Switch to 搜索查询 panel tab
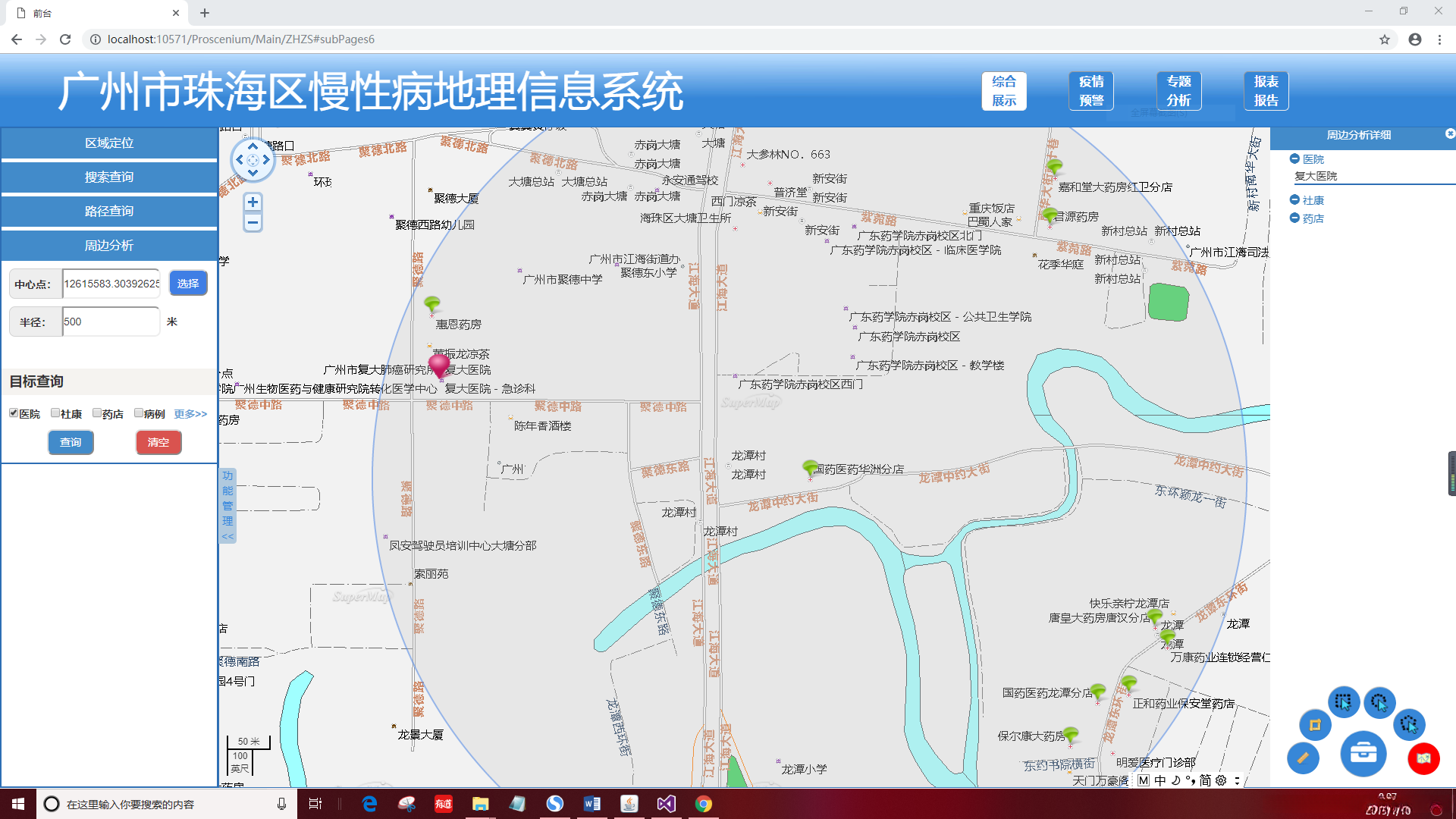Image resolution: width=1456 pixels, height=819 pixels. tap(109, 177)
